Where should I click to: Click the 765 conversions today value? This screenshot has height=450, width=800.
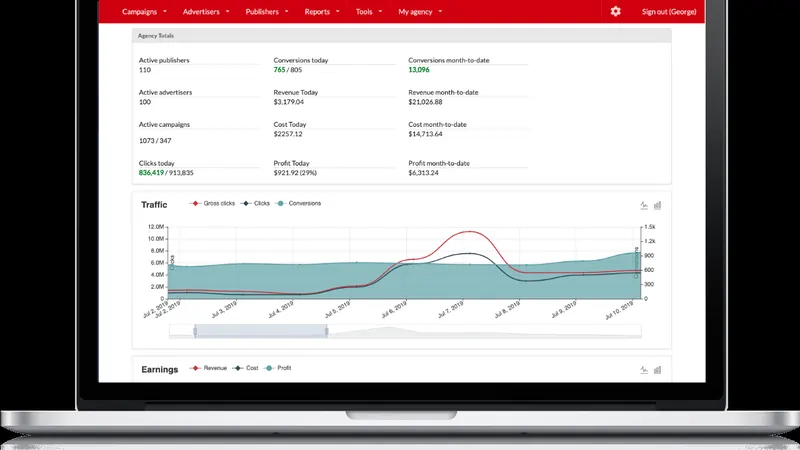click(279, 70)
